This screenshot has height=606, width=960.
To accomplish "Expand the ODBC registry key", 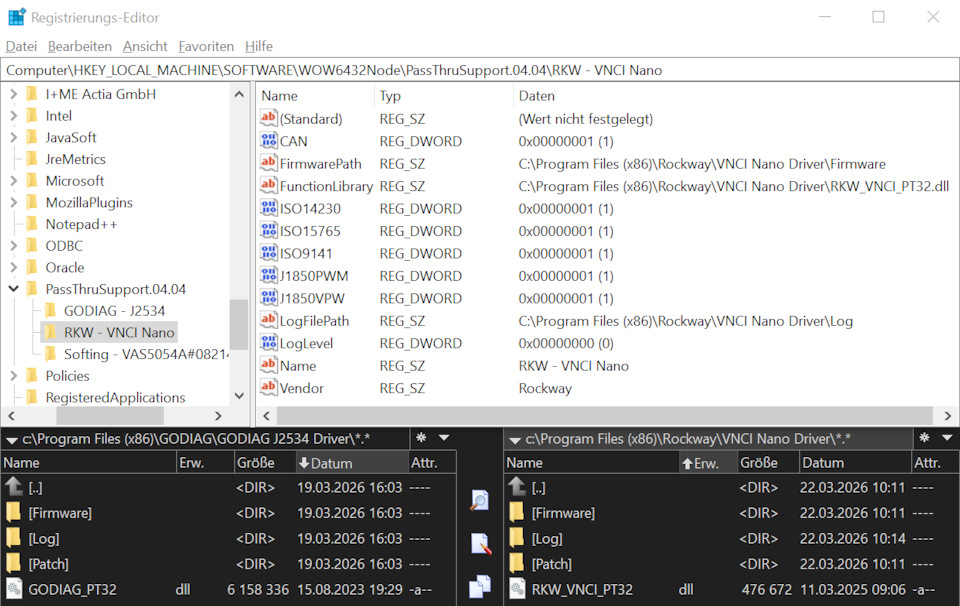I will click(x=14, y=245).
